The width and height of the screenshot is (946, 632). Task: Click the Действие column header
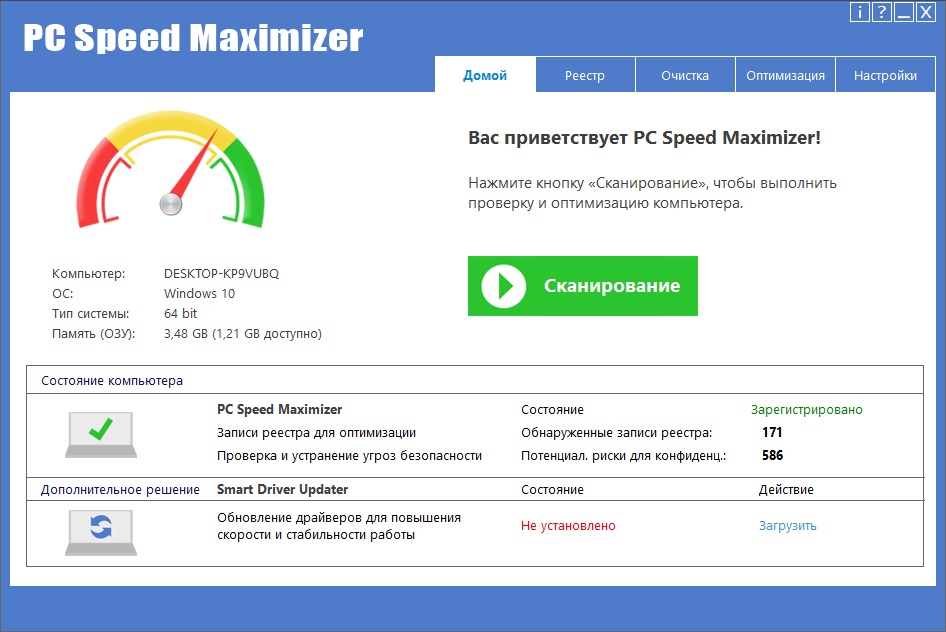(x=786, y=490)
